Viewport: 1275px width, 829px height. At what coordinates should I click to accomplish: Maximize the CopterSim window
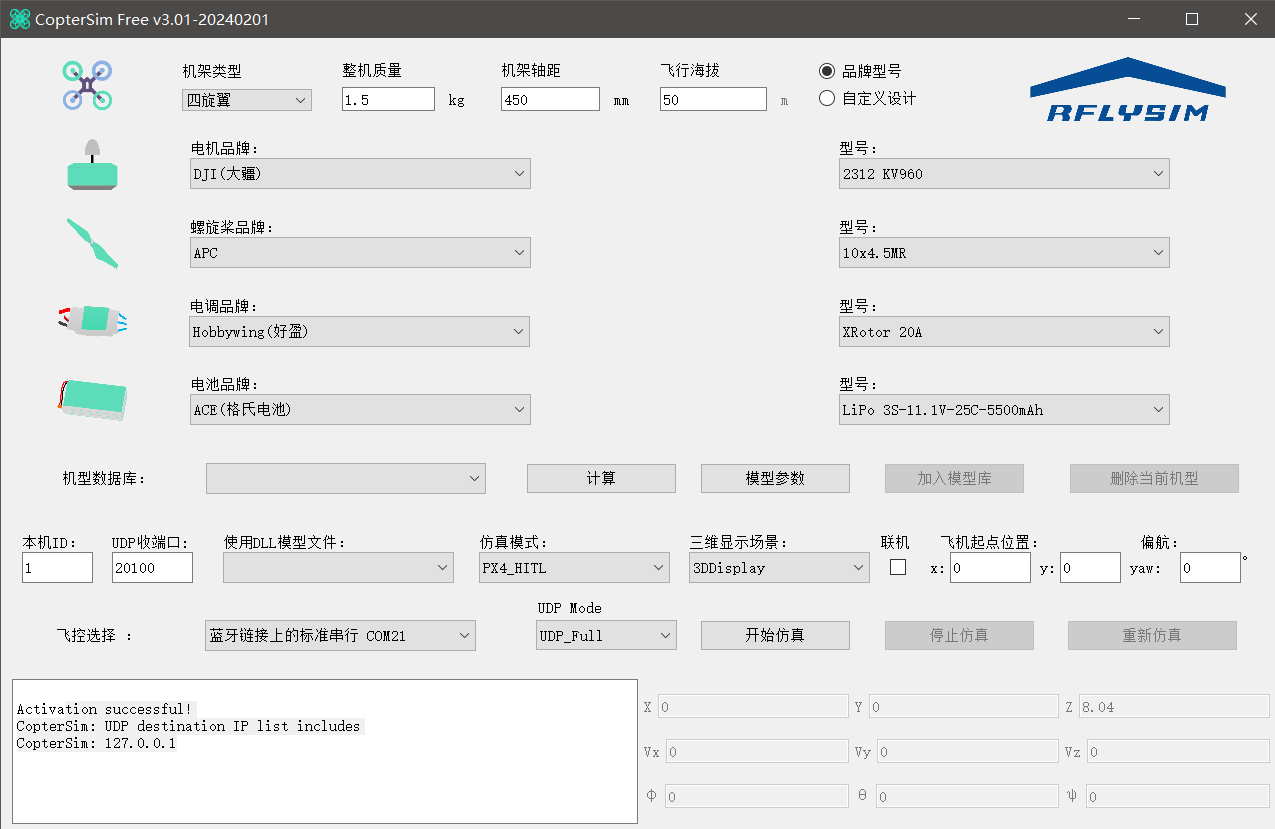1192,19
